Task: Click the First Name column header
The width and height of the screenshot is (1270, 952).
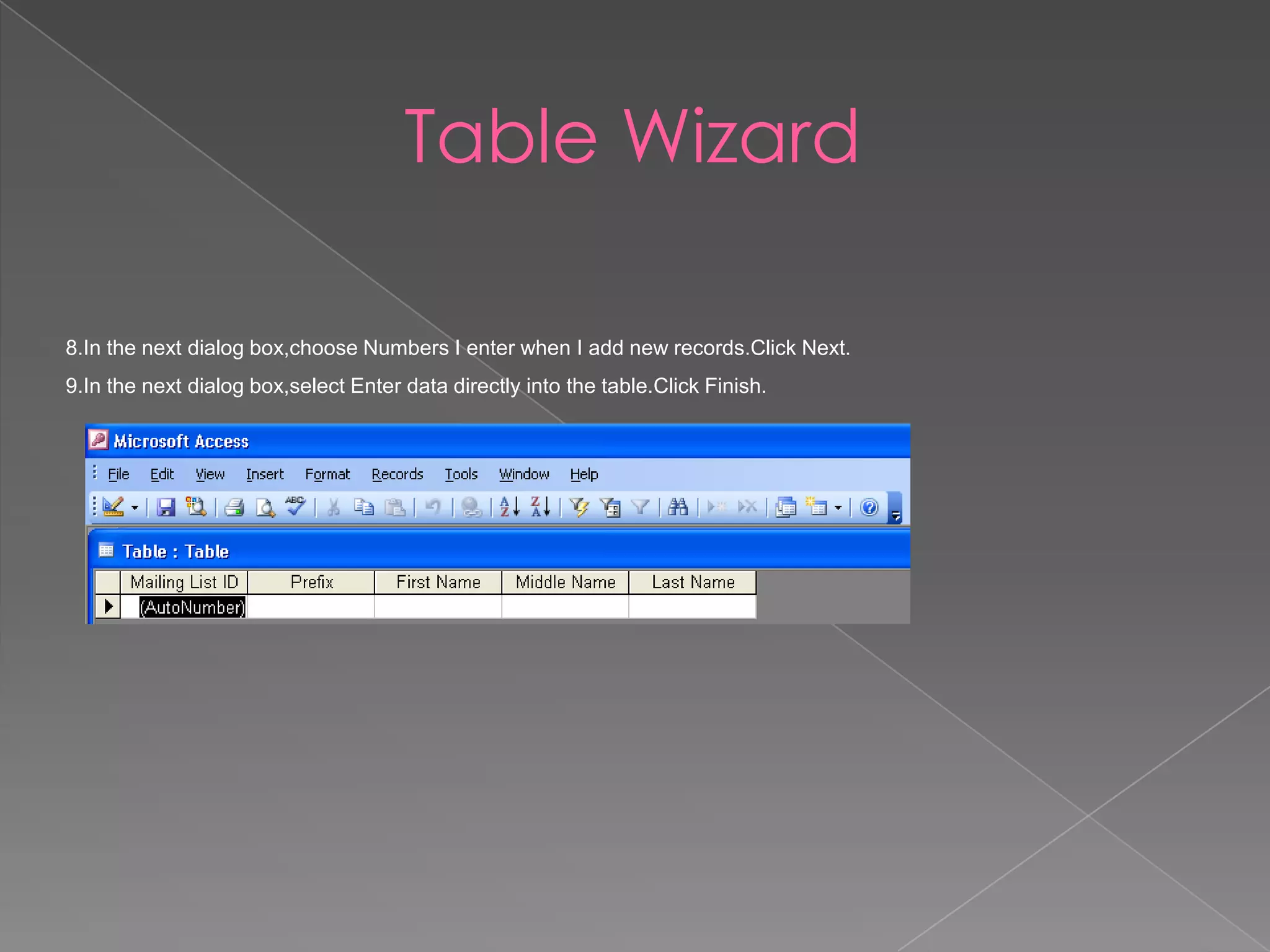Action: click(x=438, y=582)
